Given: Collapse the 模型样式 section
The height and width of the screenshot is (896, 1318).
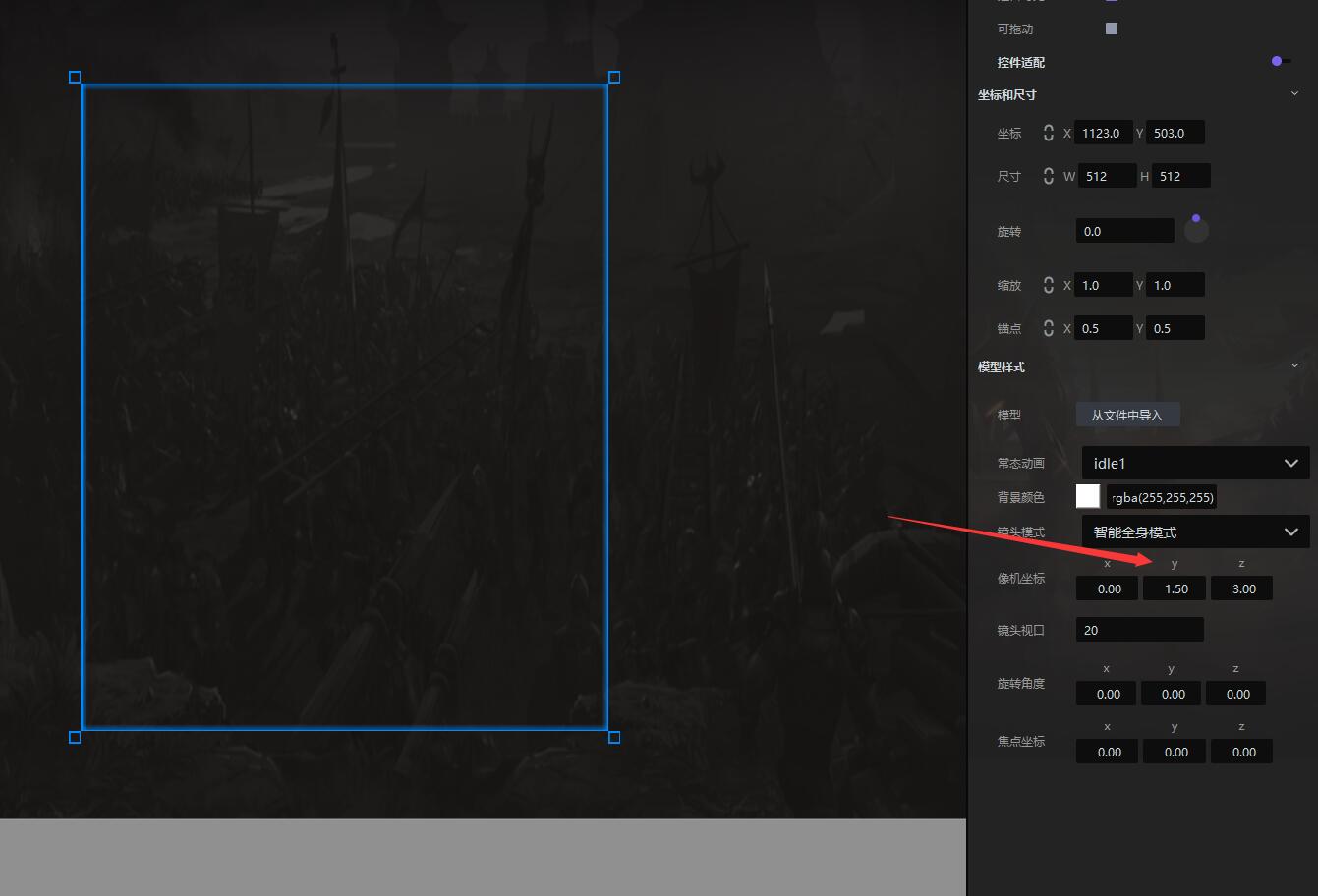Looking at the screenshot, I should 1294,365.
